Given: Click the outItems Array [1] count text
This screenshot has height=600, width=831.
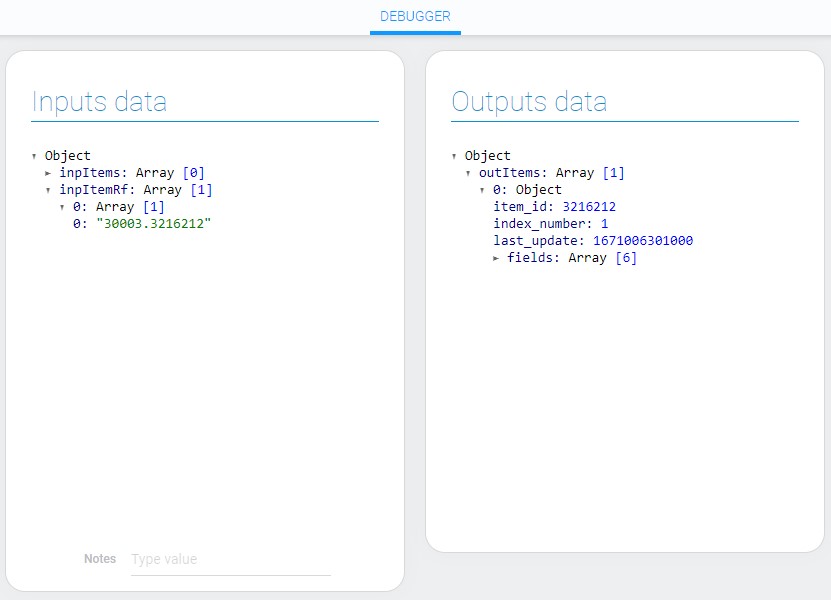Looking at the screenshot, I should tap(613, 173).
